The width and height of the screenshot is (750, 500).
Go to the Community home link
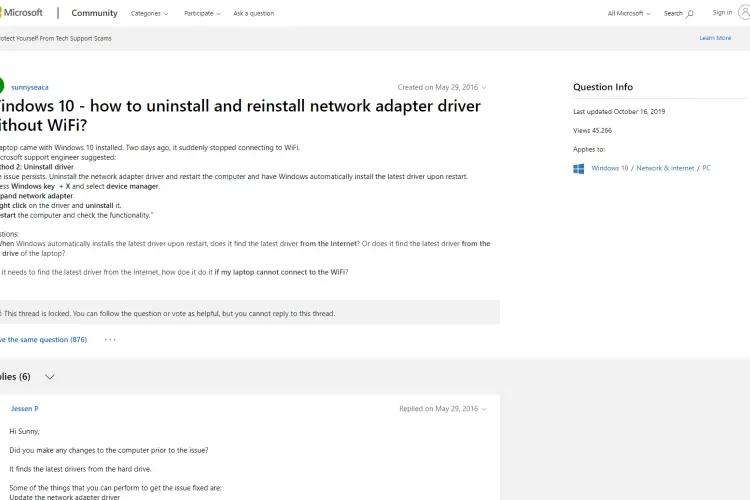click(94, 13)
